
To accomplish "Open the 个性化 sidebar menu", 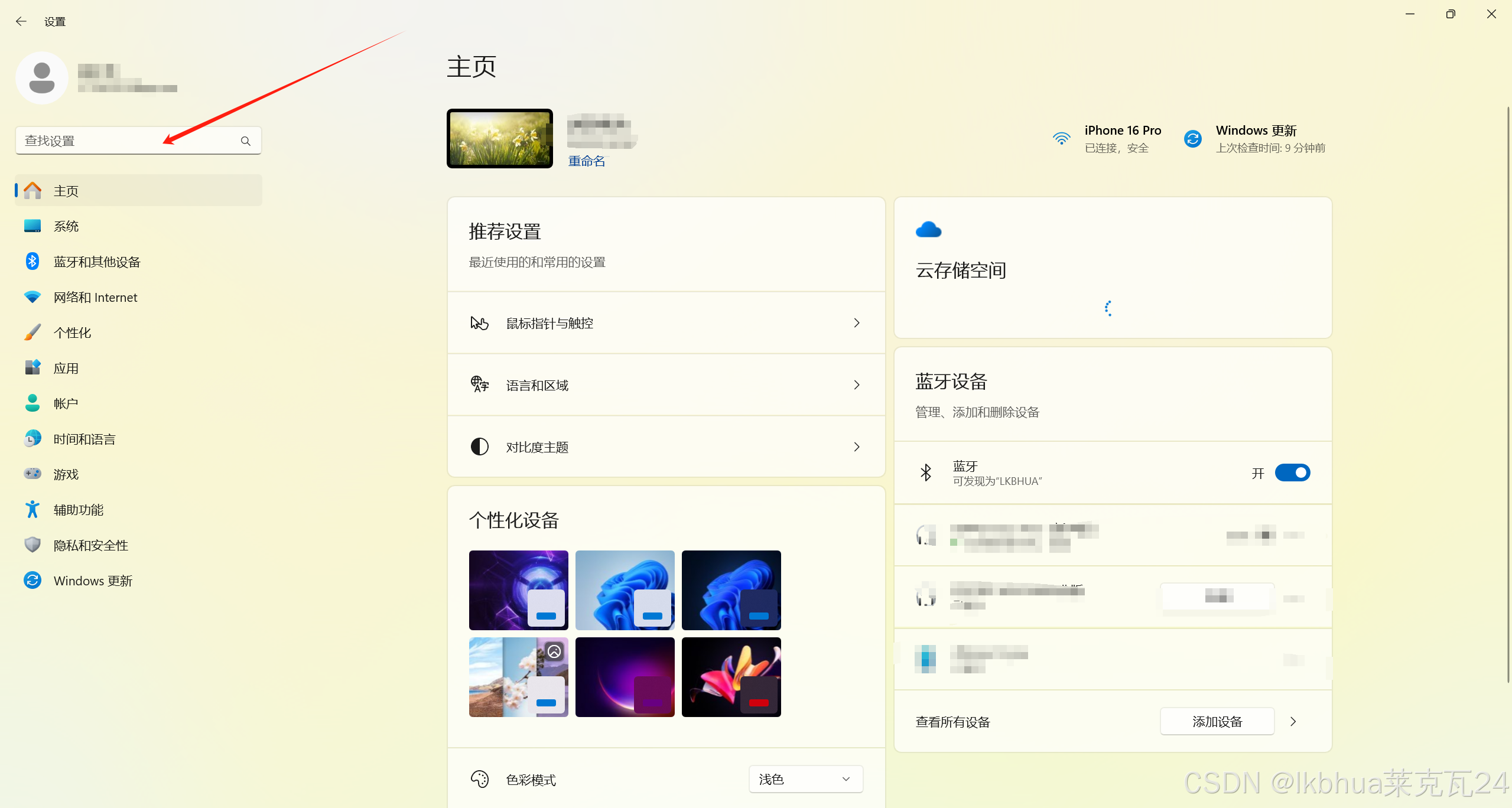I will 72,333.
